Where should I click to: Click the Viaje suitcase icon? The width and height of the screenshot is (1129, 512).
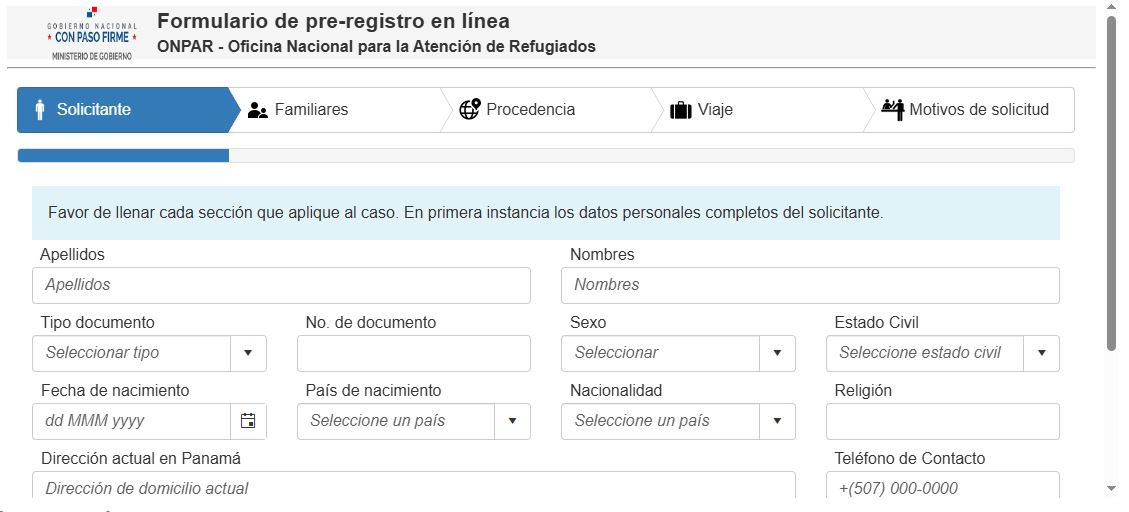click(x=681, y=110)
